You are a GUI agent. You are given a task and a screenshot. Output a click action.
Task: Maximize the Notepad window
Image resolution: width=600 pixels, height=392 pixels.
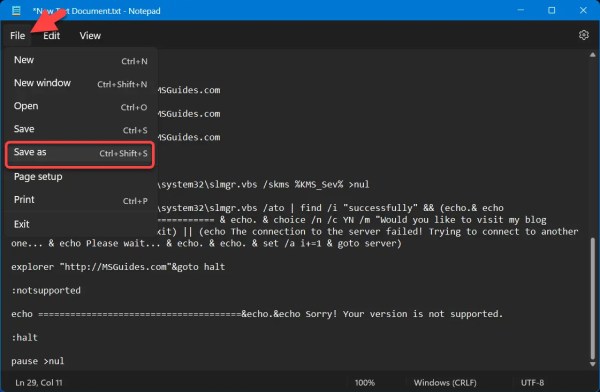click(x=551, y=10)
